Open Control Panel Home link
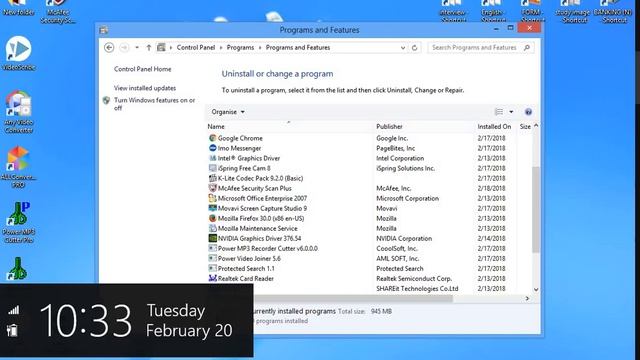The image size is (640, 360). click(x=142, y=69)
